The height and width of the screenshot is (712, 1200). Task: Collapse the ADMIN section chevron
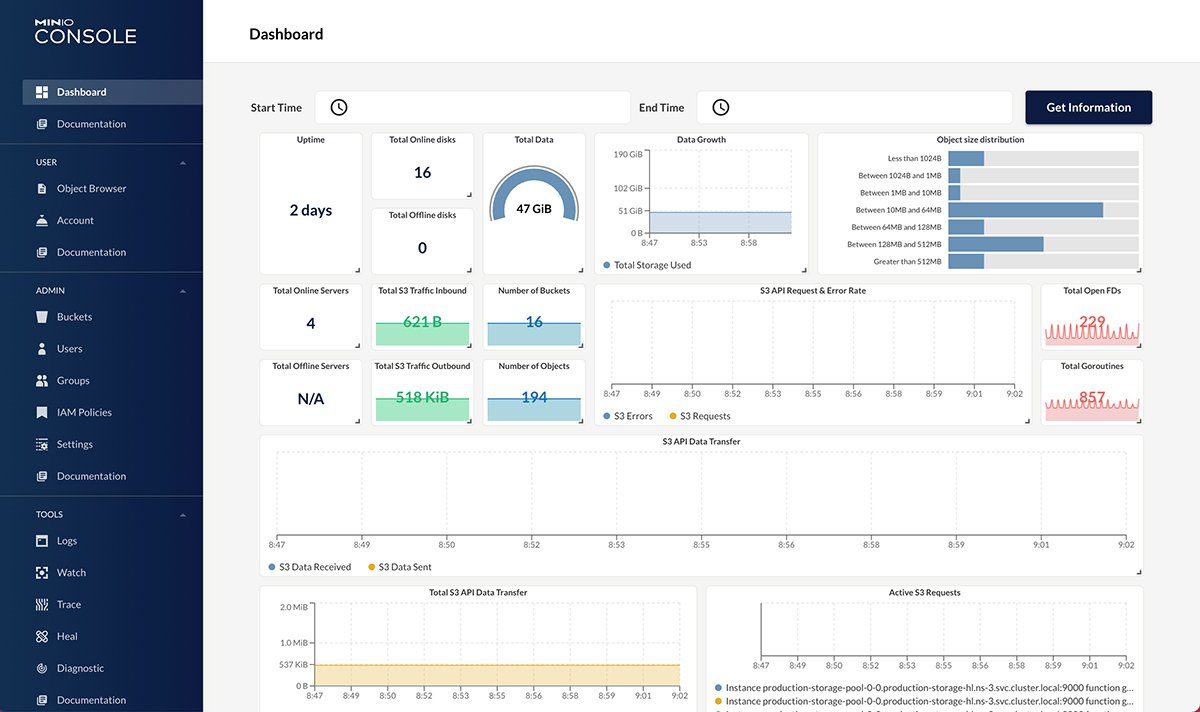(182, 291)
